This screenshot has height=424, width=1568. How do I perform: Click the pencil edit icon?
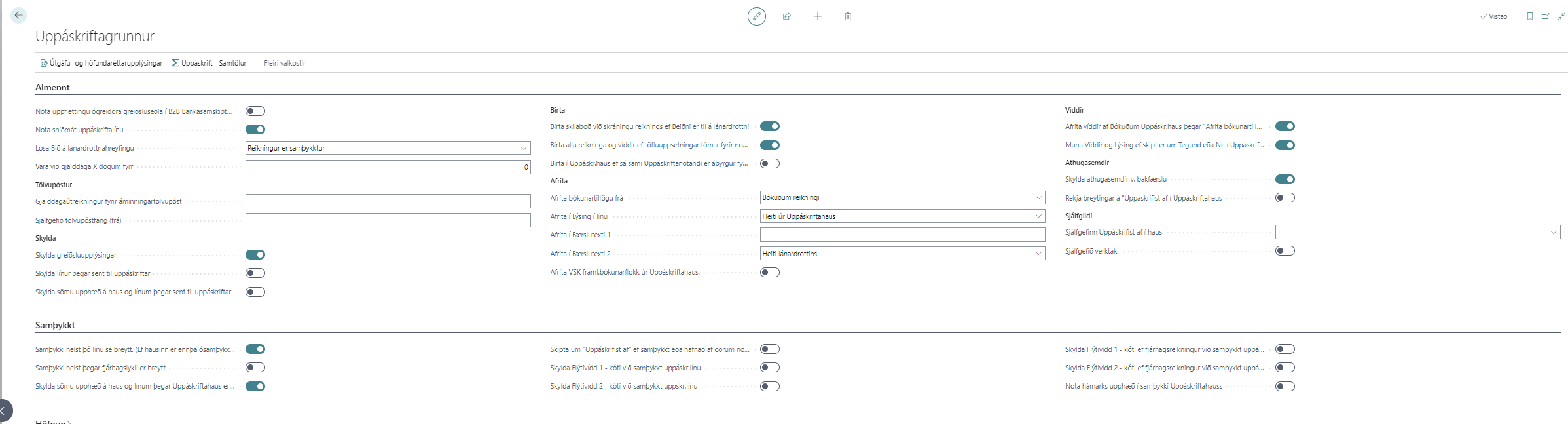coord(756,16)
